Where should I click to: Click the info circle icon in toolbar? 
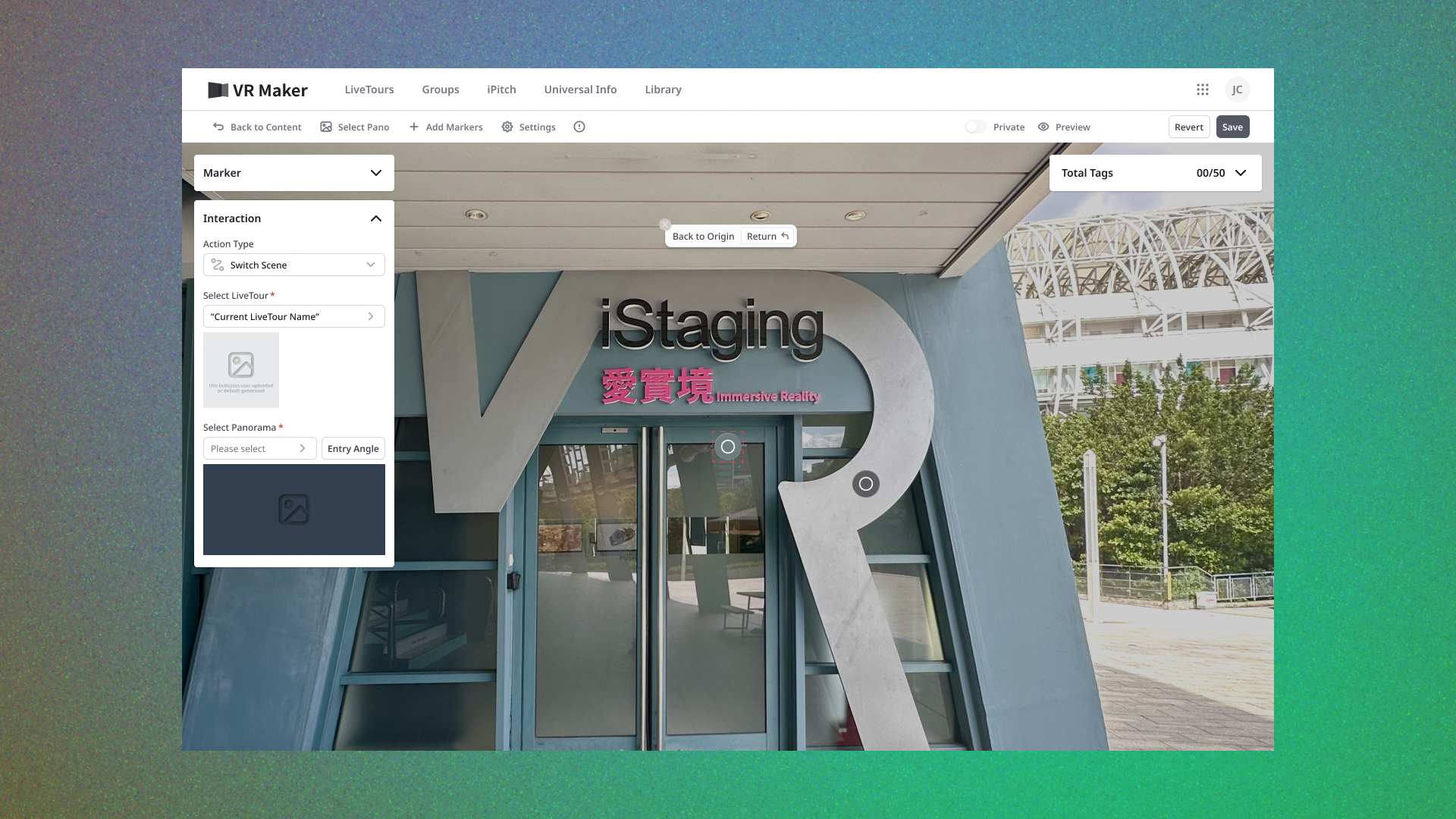(x=579, y=127)
